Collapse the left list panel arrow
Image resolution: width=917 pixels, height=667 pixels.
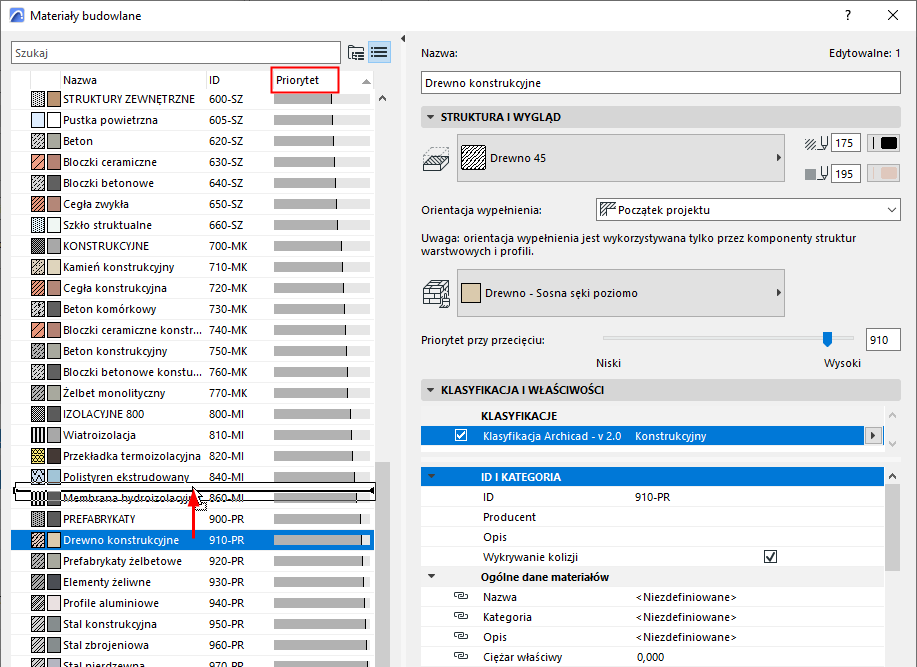[403, 39]
